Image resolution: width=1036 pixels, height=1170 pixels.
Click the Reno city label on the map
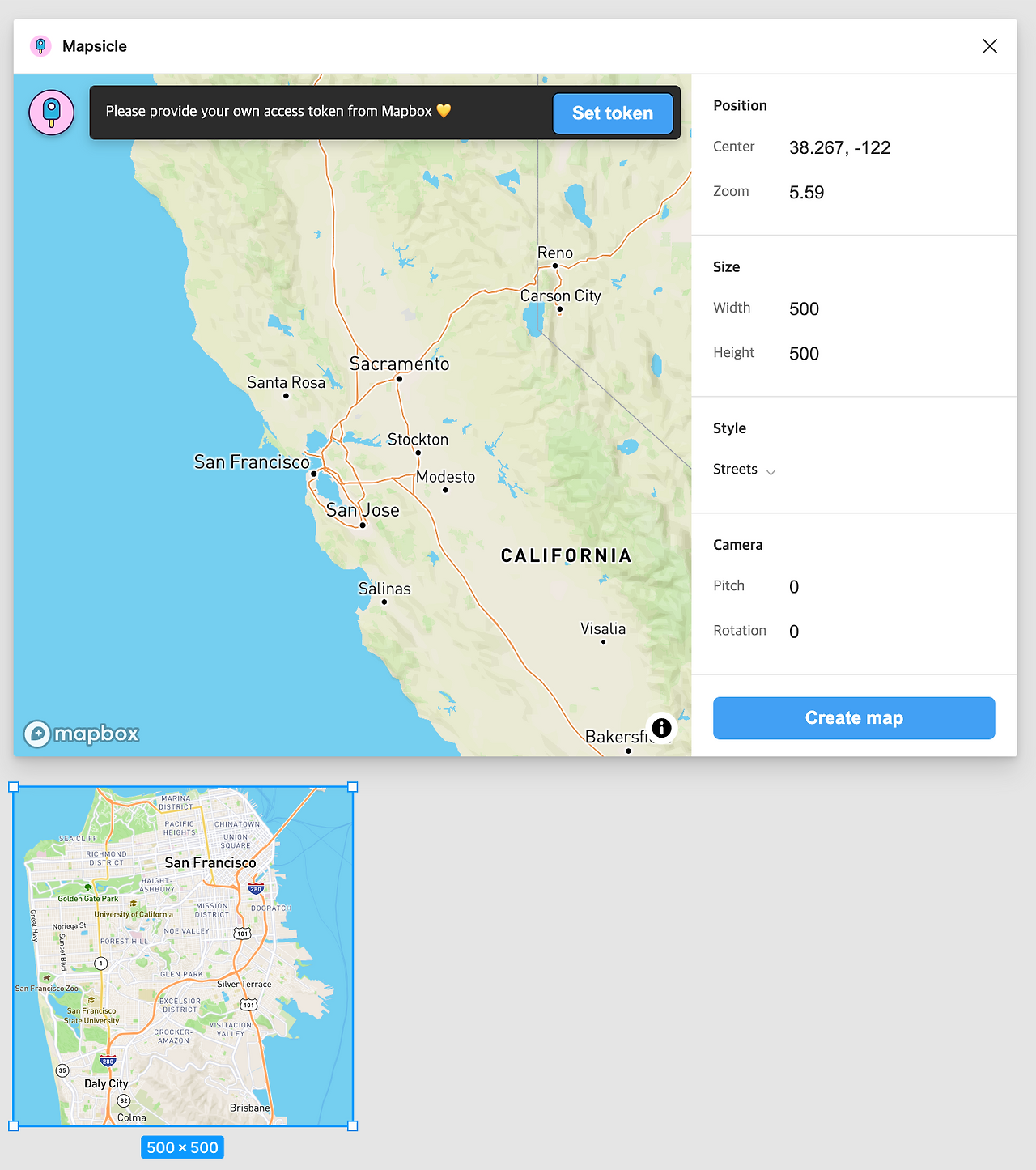pos(555,253)
